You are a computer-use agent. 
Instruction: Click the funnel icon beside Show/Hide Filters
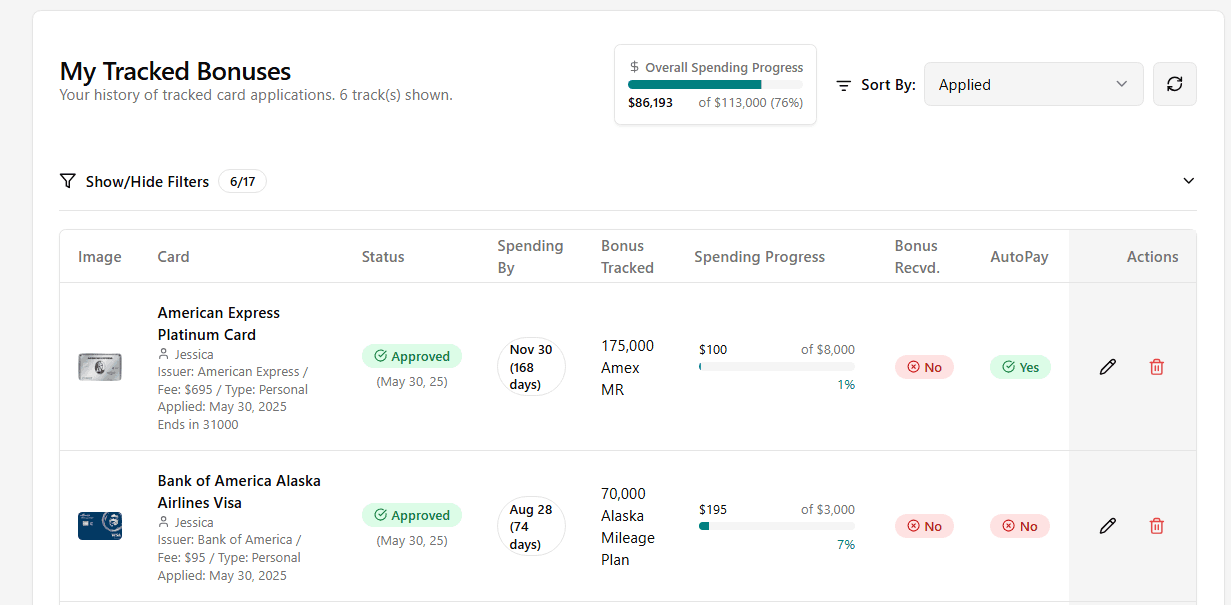point(68,181)
